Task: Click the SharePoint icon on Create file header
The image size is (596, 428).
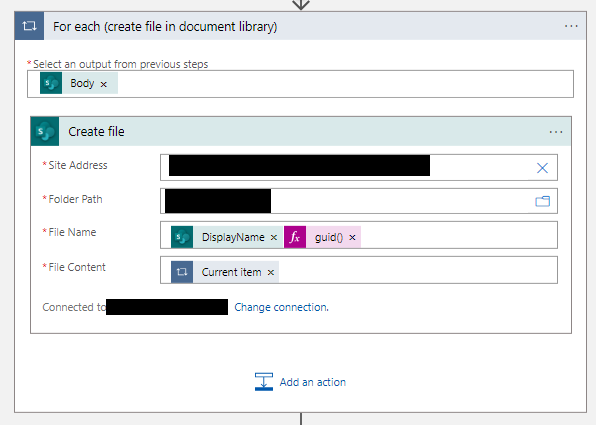Action: (45, 132)
